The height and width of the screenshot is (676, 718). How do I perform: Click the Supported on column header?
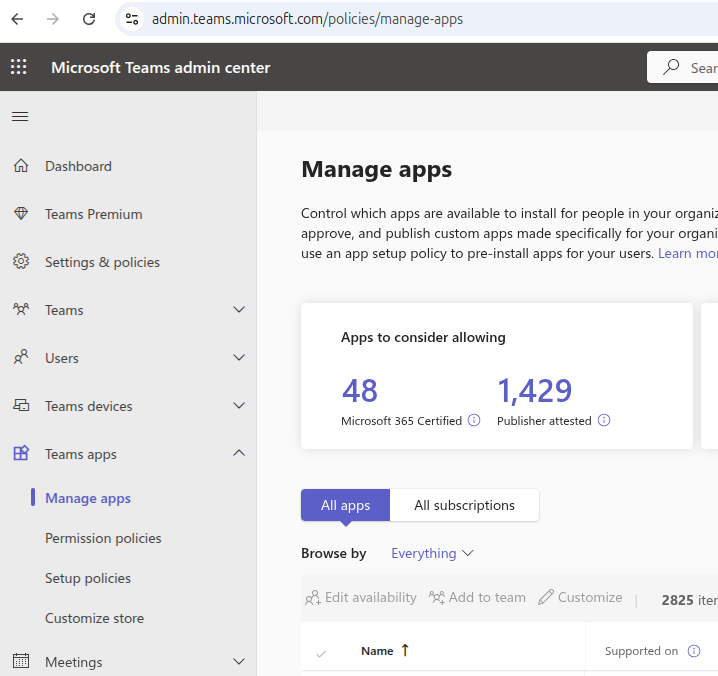click(641, 651)
